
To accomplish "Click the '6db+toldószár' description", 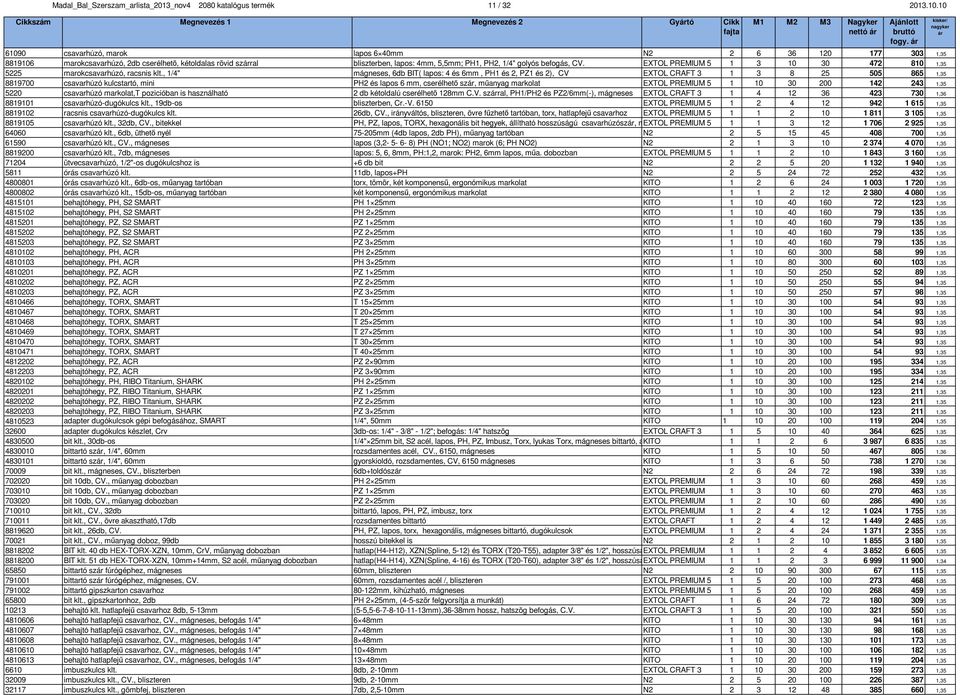I will tap(377, 471).
